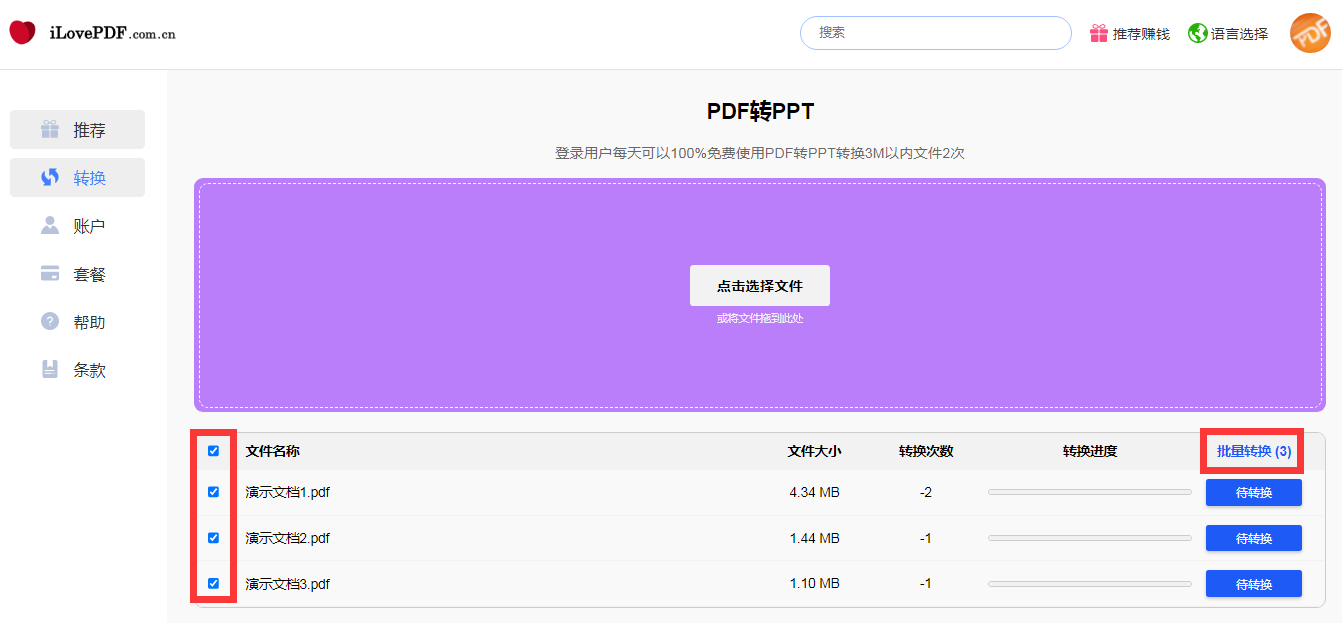Viewport: 1342px width, 623px height.
Task: Click the question mark icon for 帮助
Action: pos(50,322)
